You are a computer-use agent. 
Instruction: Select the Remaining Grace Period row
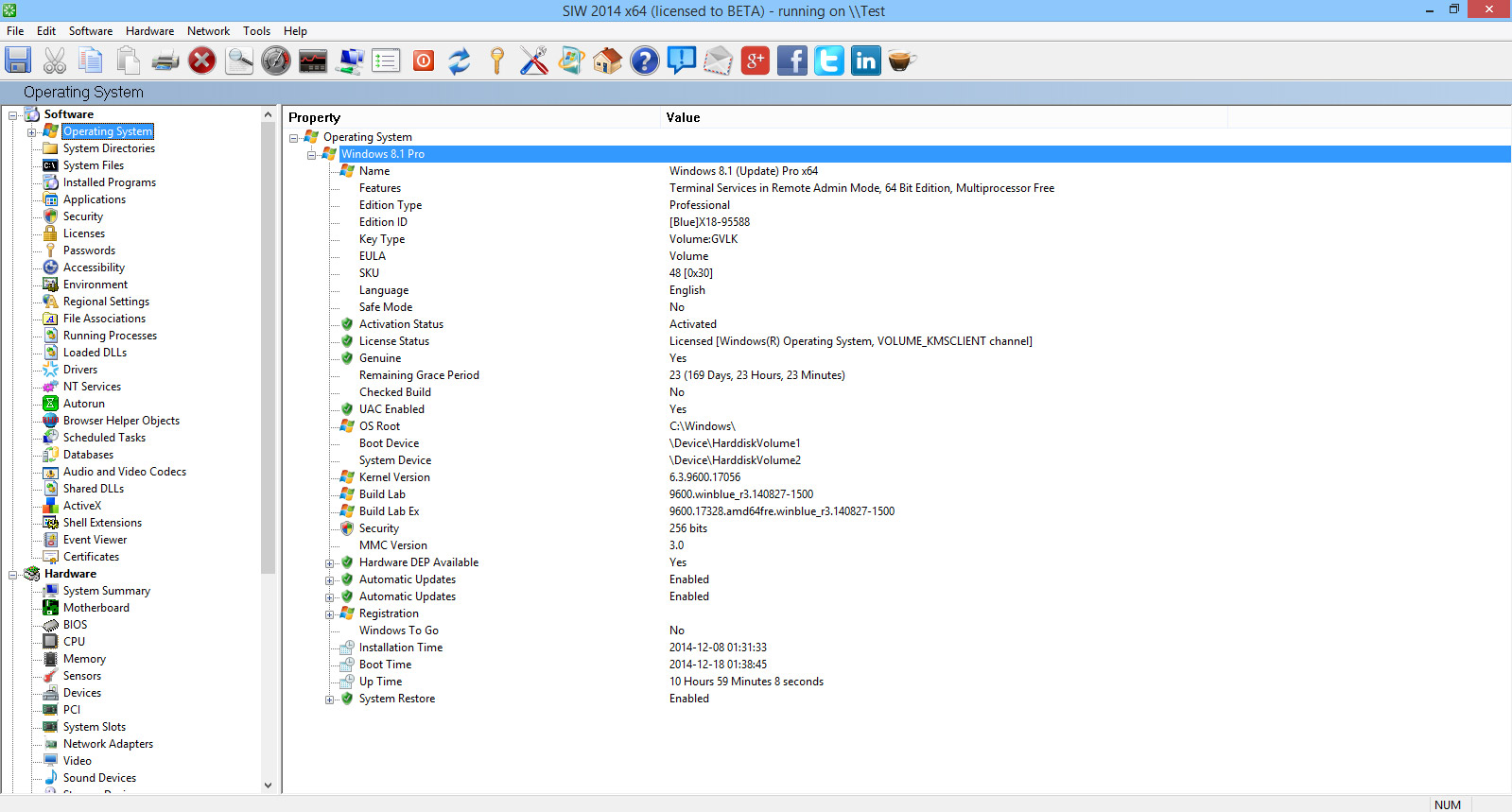coord(419,375)
